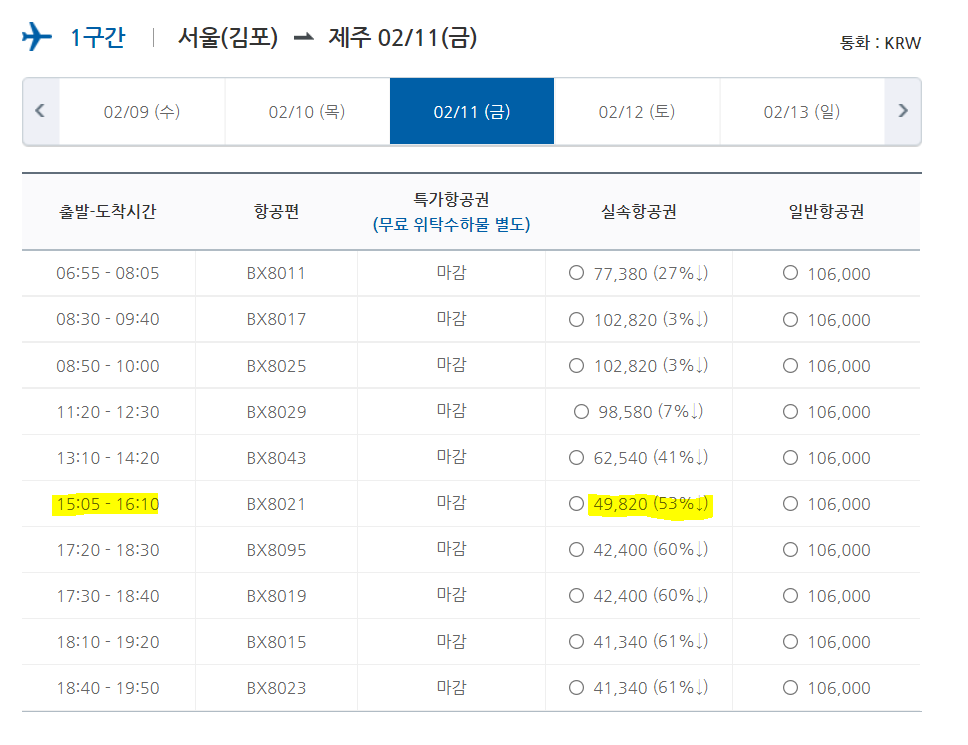The image size is (968, 745).
Task: Click the 제주 02/11(금) destination heading
Action: tap(403, 38)
